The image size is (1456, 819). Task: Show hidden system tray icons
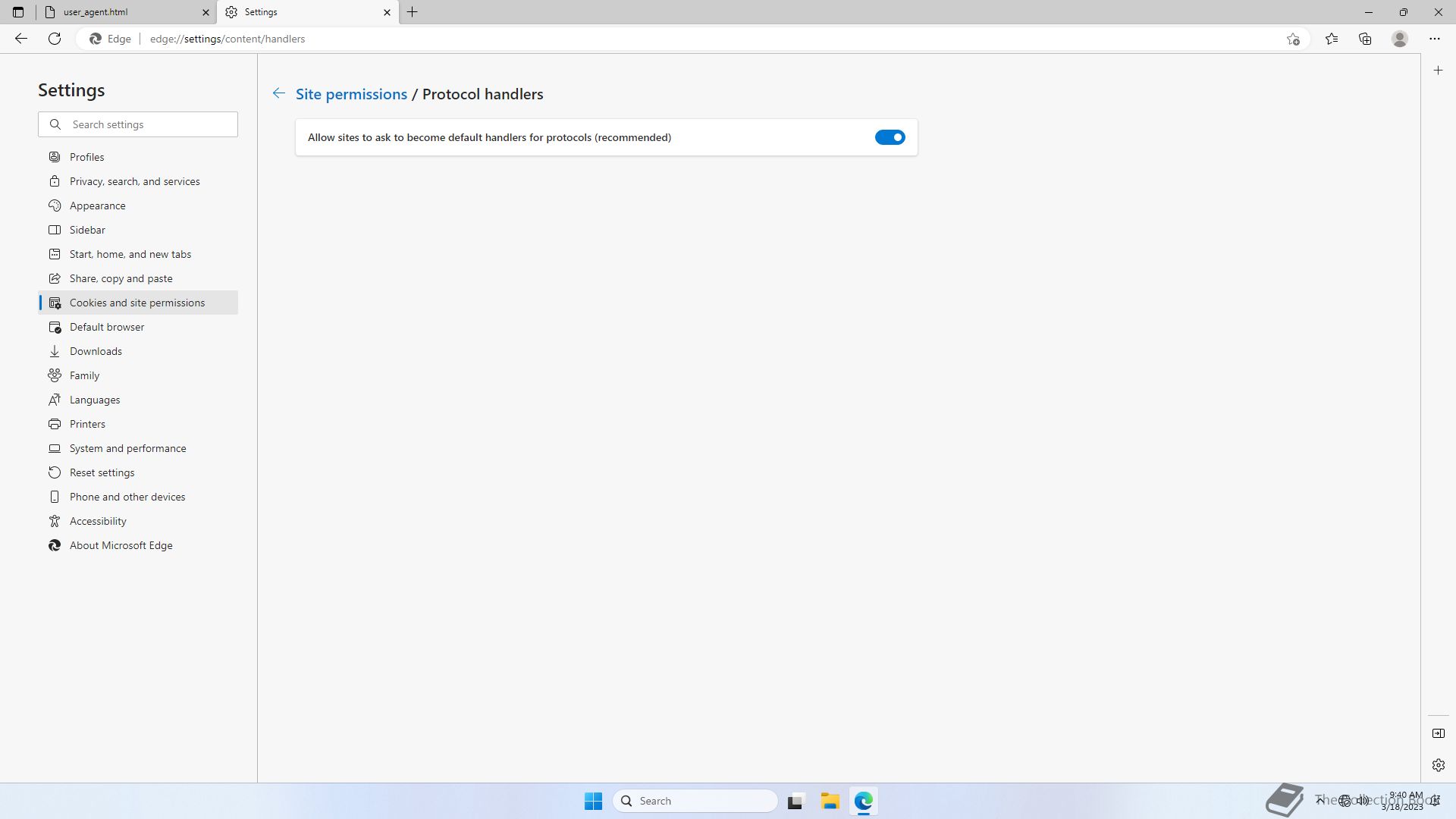(1319, 800)
